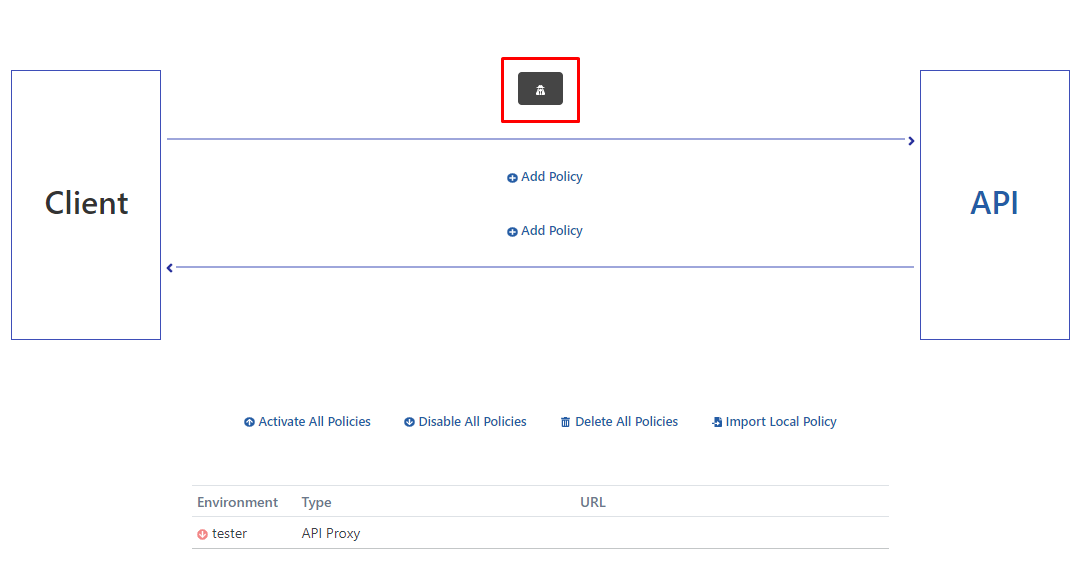Add a policy to the response flow

click(x=551, y=231)
